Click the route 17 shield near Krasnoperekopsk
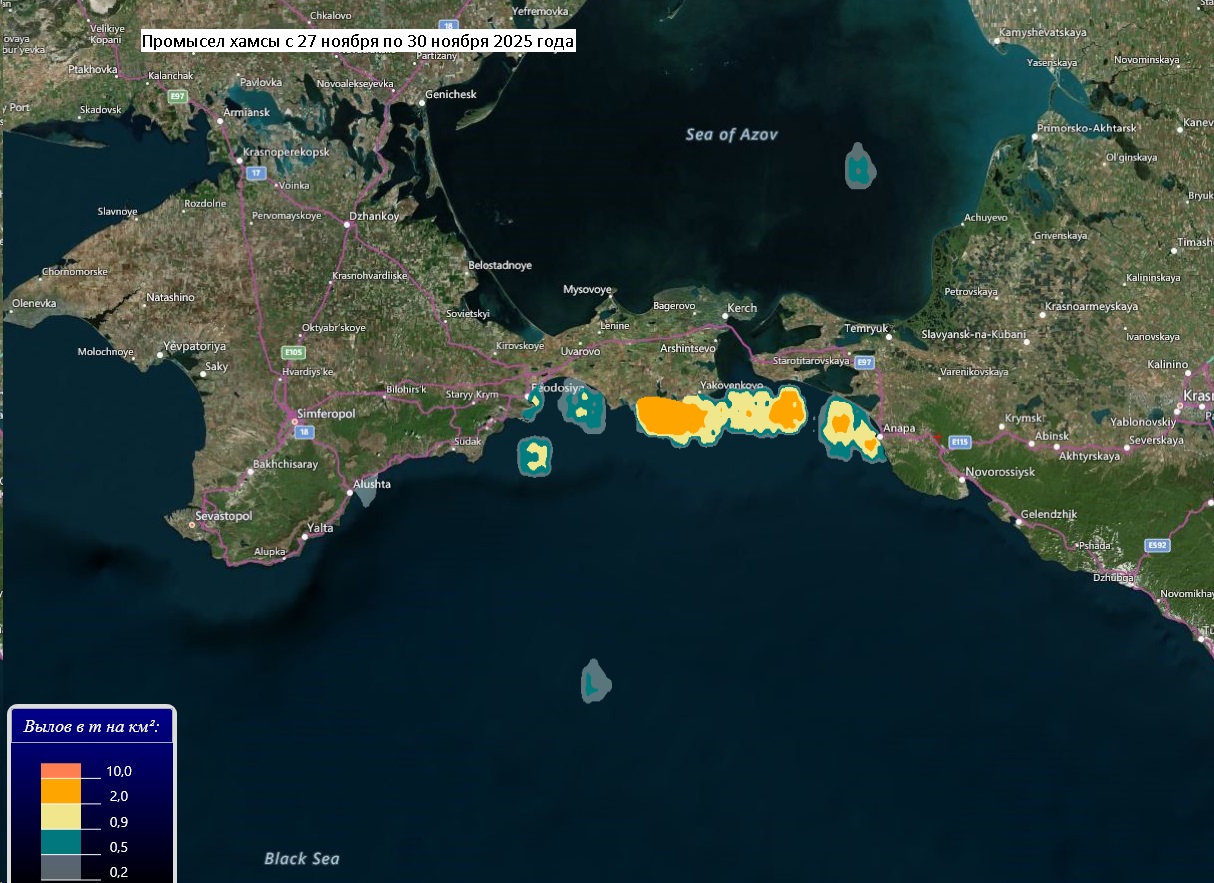The height and width of the screenshot is (883, 1214). click(x=257, y=173)
